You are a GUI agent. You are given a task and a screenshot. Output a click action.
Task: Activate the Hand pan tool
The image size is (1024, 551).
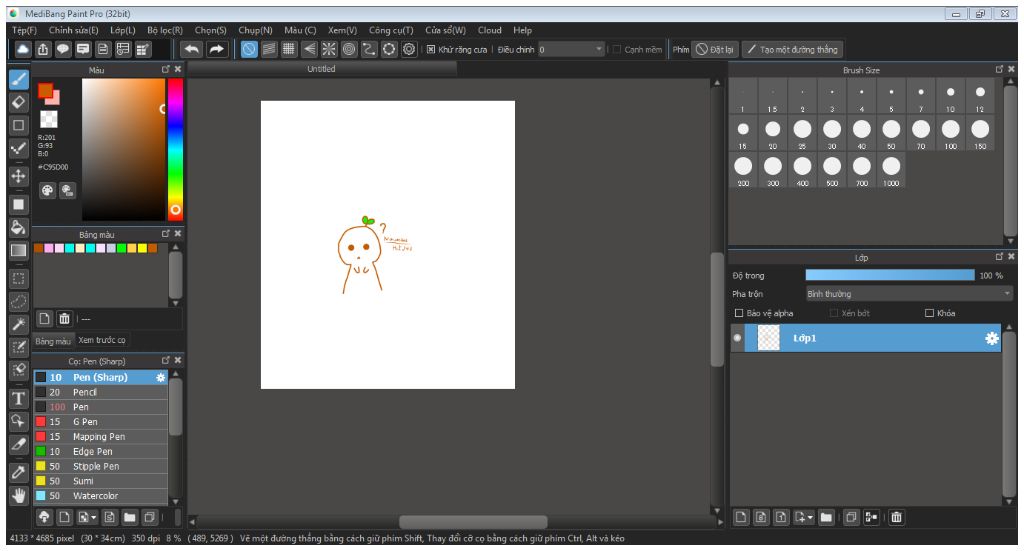[18, 495]
